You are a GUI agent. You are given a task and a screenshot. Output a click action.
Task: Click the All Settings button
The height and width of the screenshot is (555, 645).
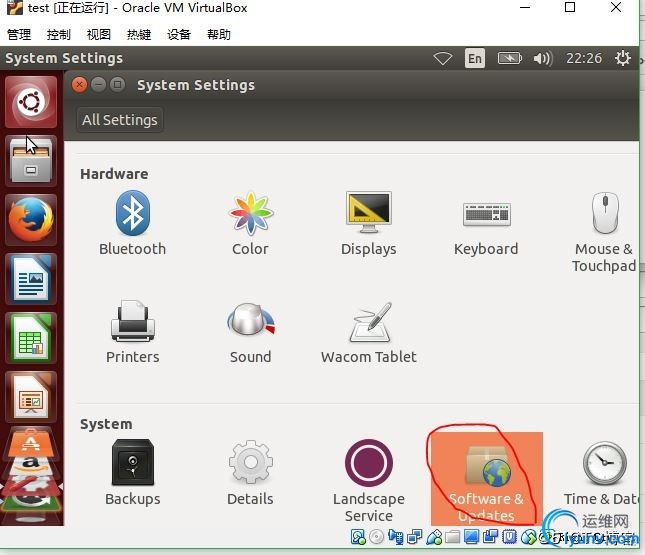[x=120, y=120]
